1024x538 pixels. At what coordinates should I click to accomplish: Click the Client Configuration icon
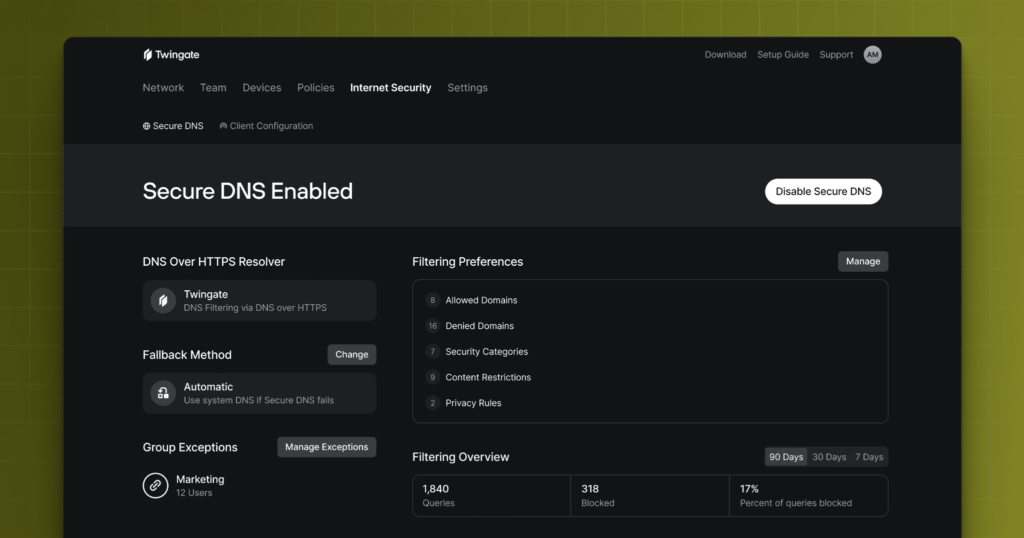(x=223, y=126)
